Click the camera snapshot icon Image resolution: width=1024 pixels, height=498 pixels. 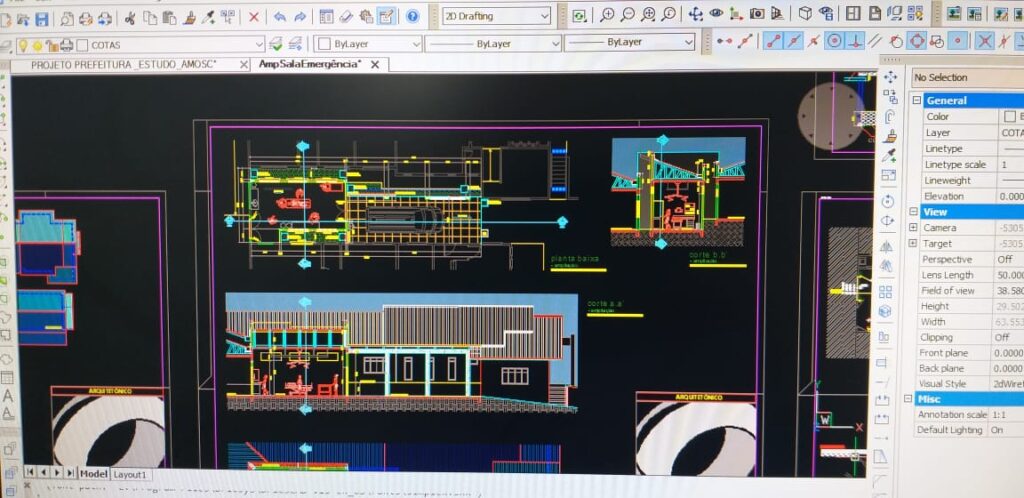(x=756, y=14)
